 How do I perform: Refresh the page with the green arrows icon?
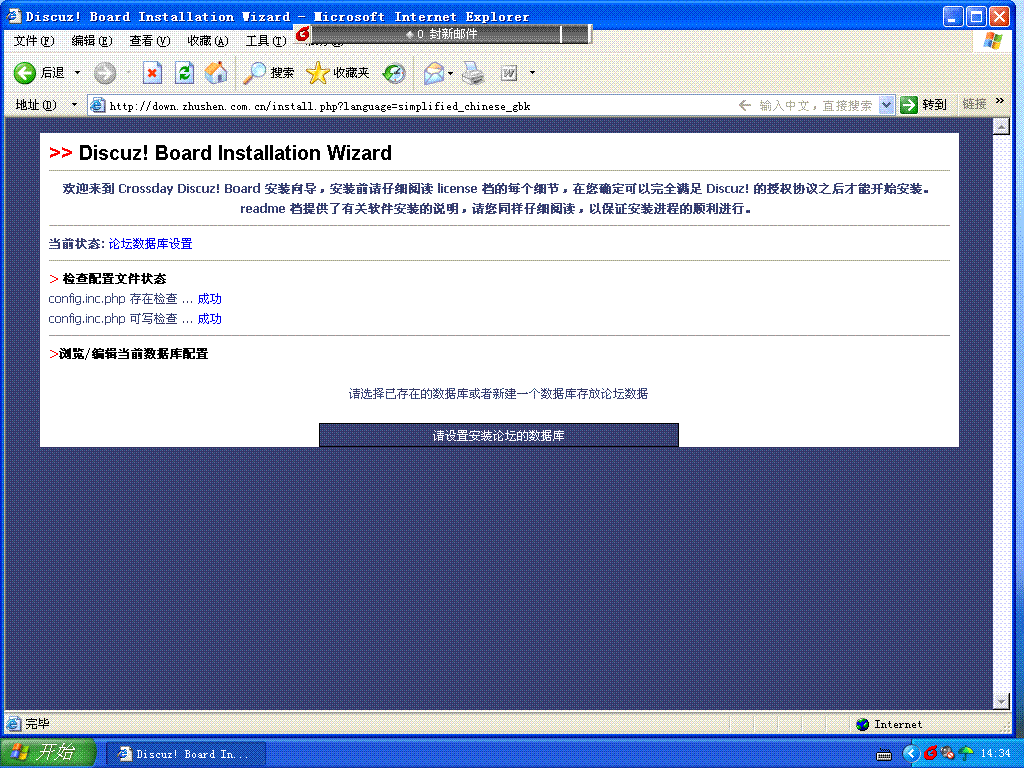185,72
